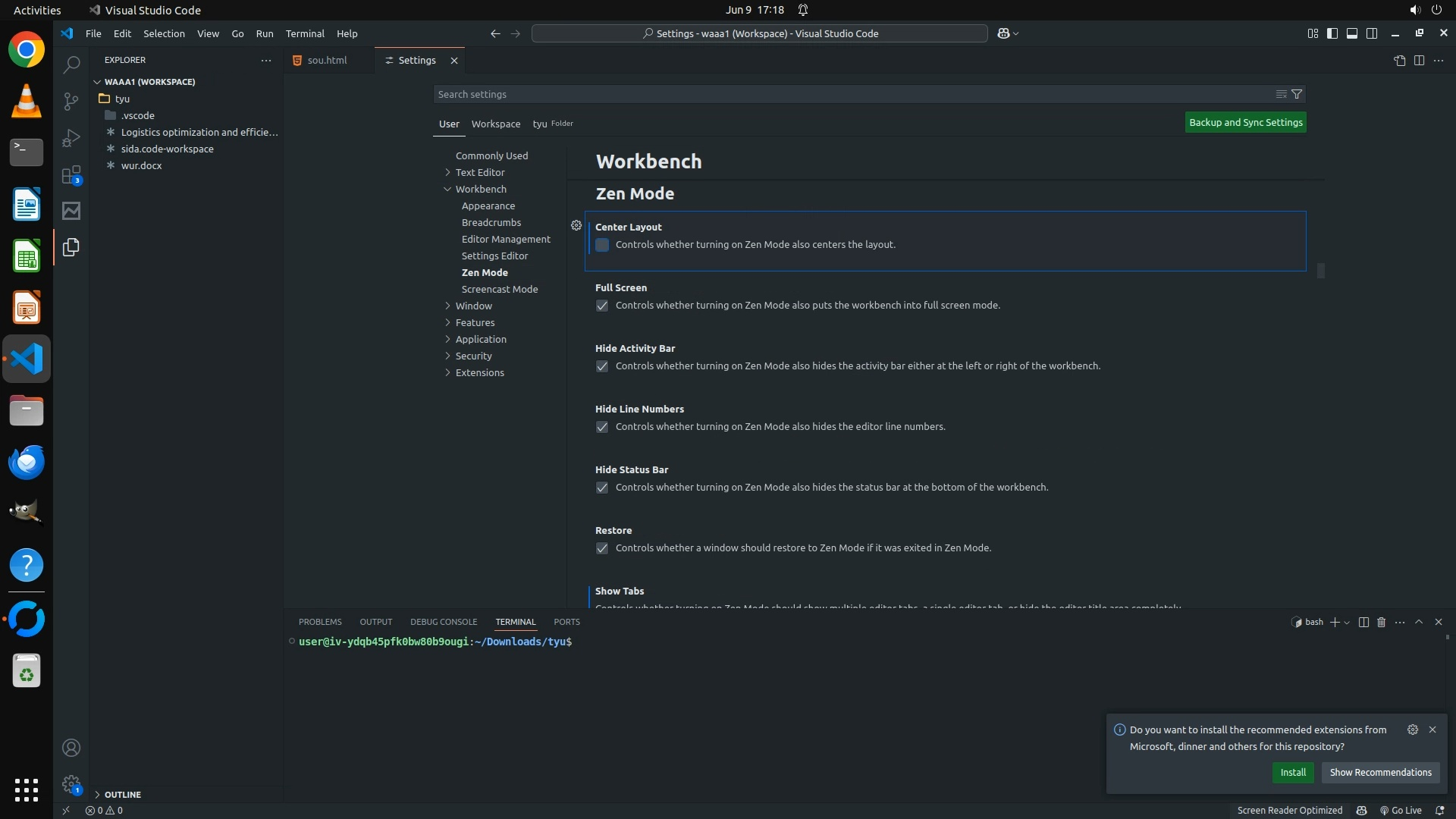The width and height of the screenshot is (1456, 819).
Task: Open the Terminal menu
Action: tap(305, 33)
